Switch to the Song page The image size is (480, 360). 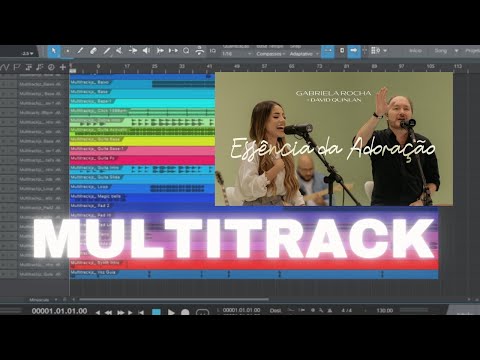point(440,51)
